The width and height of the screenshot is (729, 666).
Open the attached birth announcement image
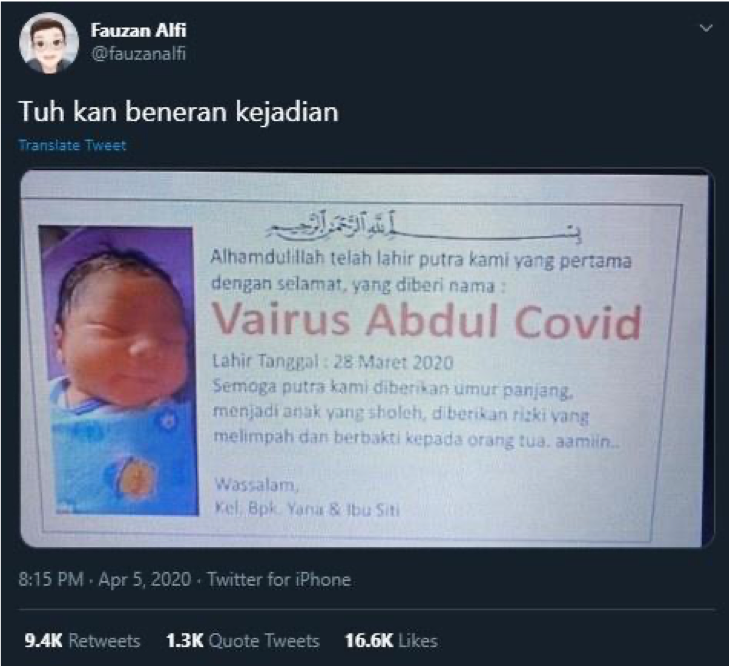pyautogui.click(x=367, y=358)
